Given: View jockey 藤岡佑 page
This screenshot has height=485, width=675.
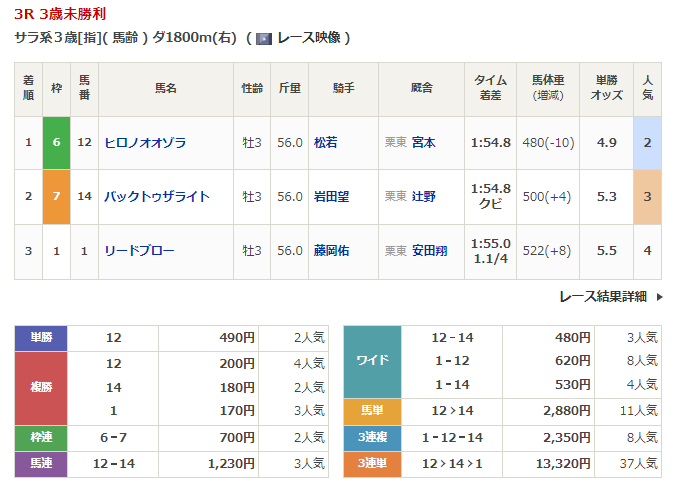Looking at the screenshot, I should point(331,251).
